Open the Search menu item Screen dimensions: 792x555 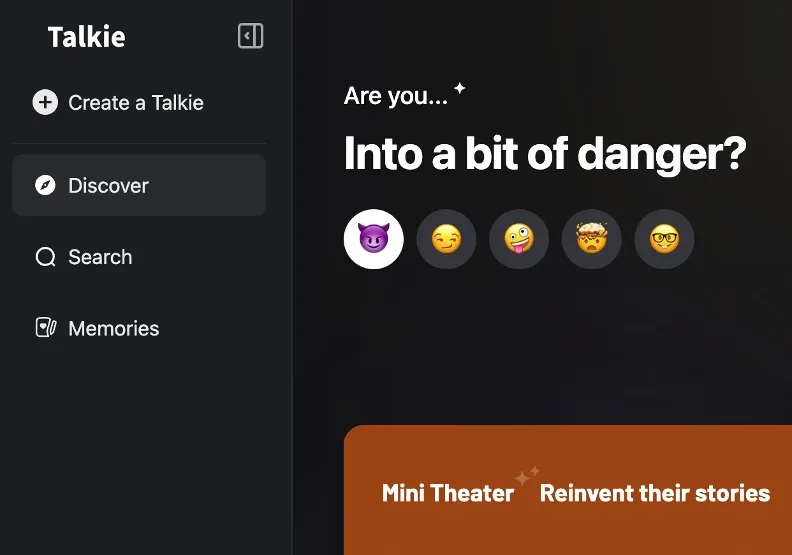pos(139,257)
